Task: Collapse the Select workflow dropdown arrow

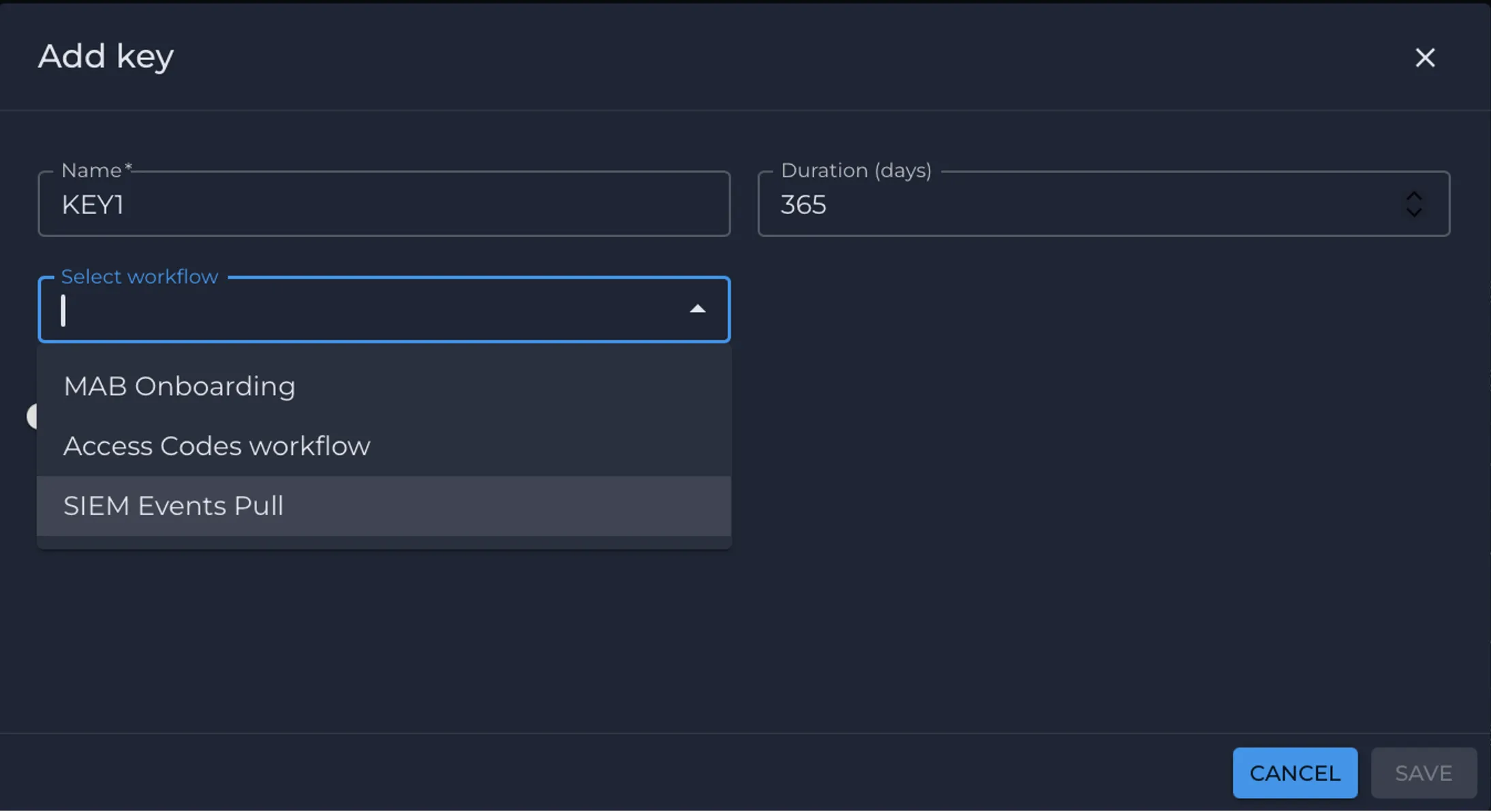Action: (x=697, y=309)
